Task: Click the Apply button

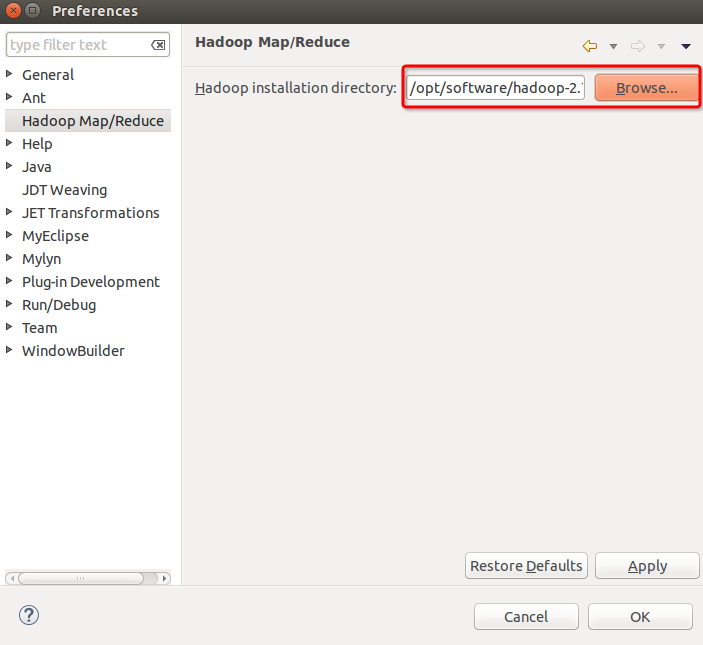Action: [647, 566]
